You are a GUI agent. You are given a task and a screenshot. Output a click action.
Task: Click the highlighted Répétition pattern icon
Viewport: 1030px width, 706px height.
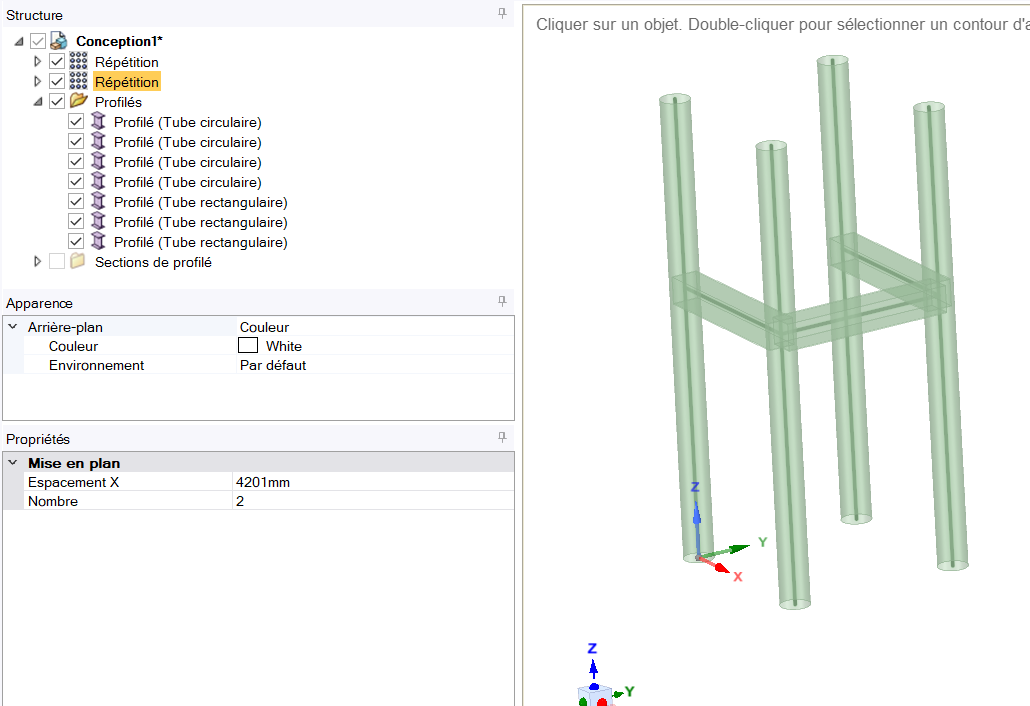pyautogui.click(x=78, y=81)
